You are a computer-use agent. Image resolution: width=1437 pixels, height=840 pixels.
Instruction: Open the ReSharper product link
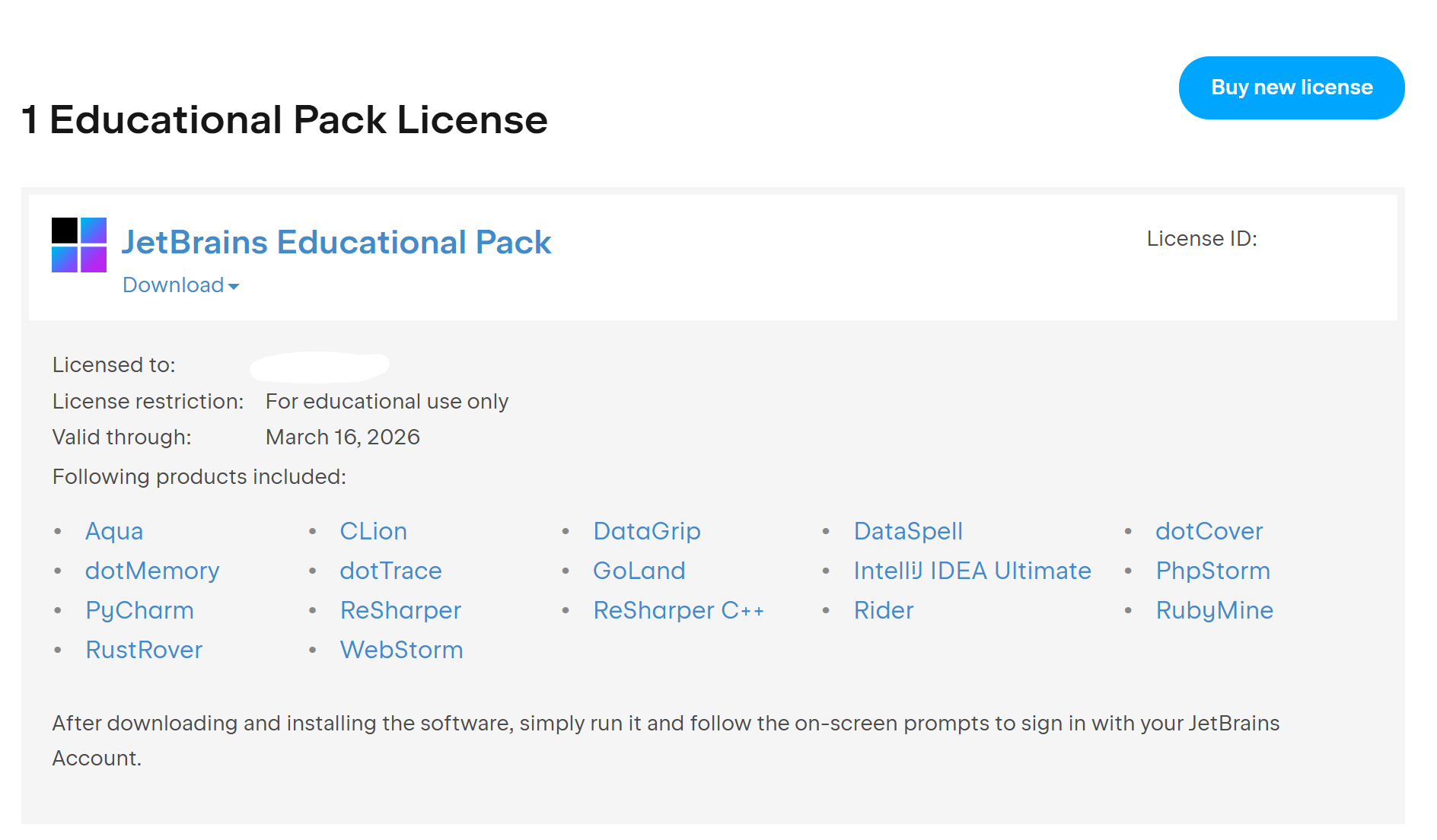click(x=400, y=610)
